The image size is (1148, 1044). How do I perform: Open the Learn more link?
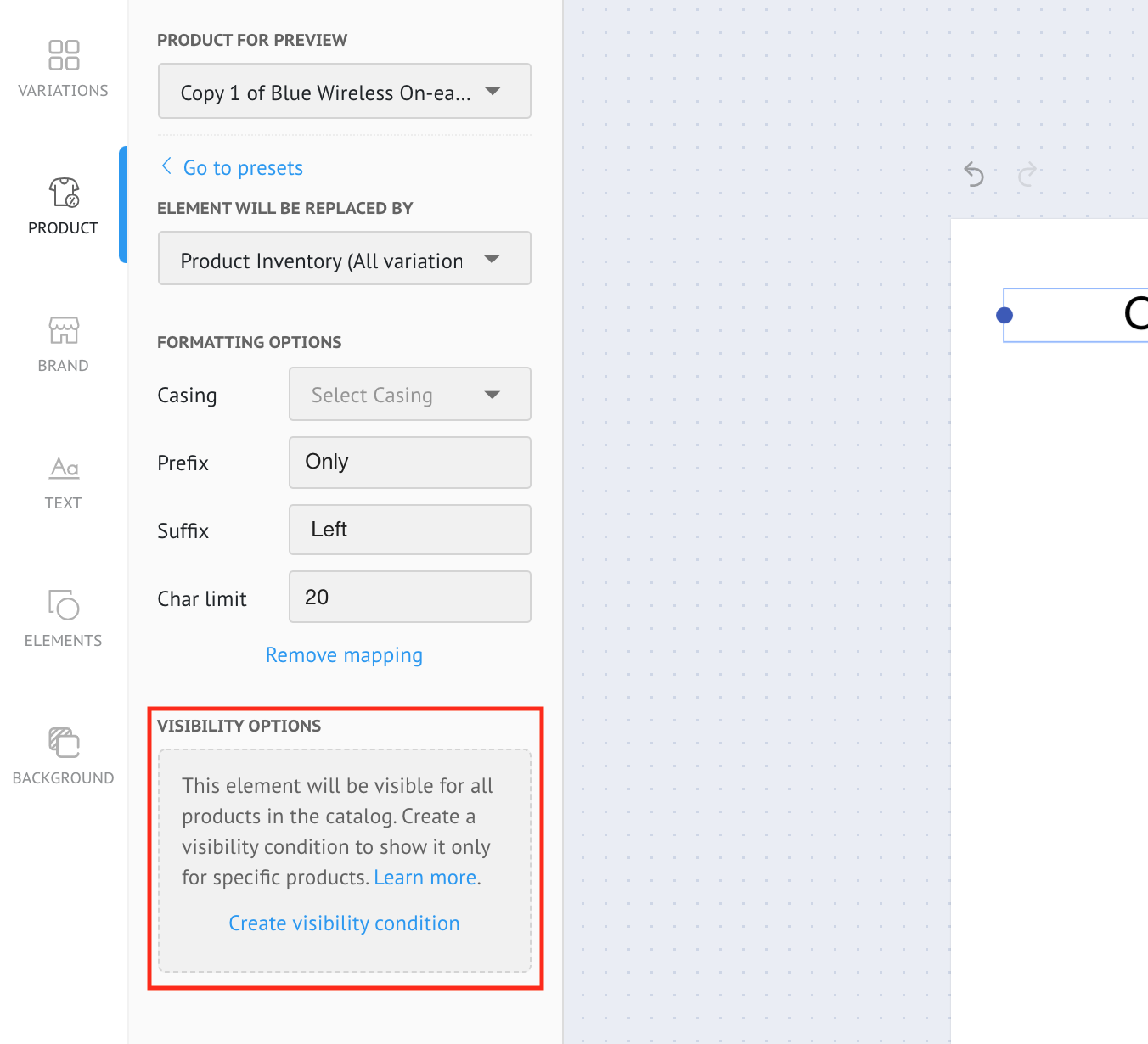point(425,878)
